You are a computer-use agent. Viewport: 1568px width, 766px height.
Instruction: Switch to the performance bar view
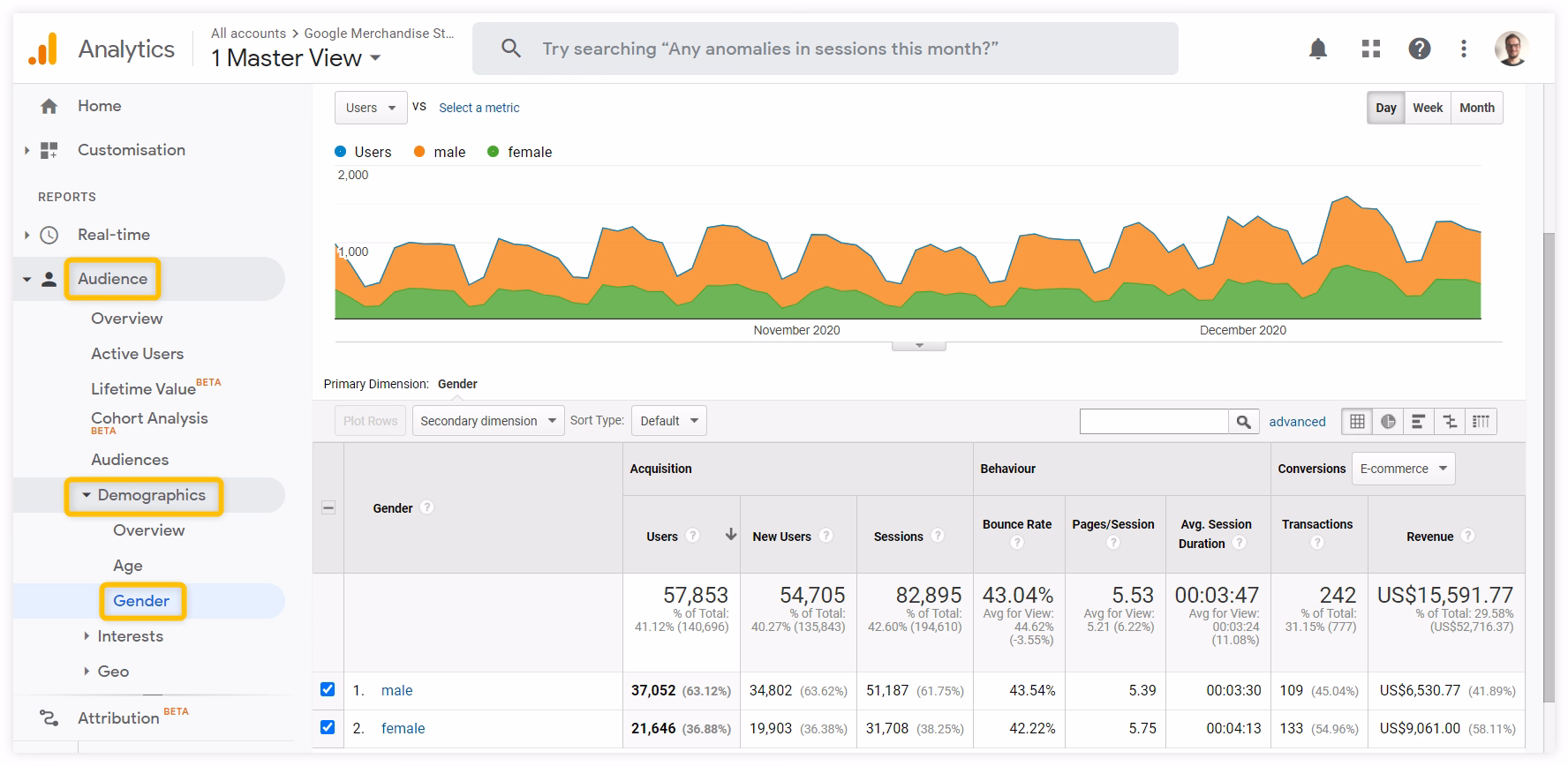pos(1418,422)
